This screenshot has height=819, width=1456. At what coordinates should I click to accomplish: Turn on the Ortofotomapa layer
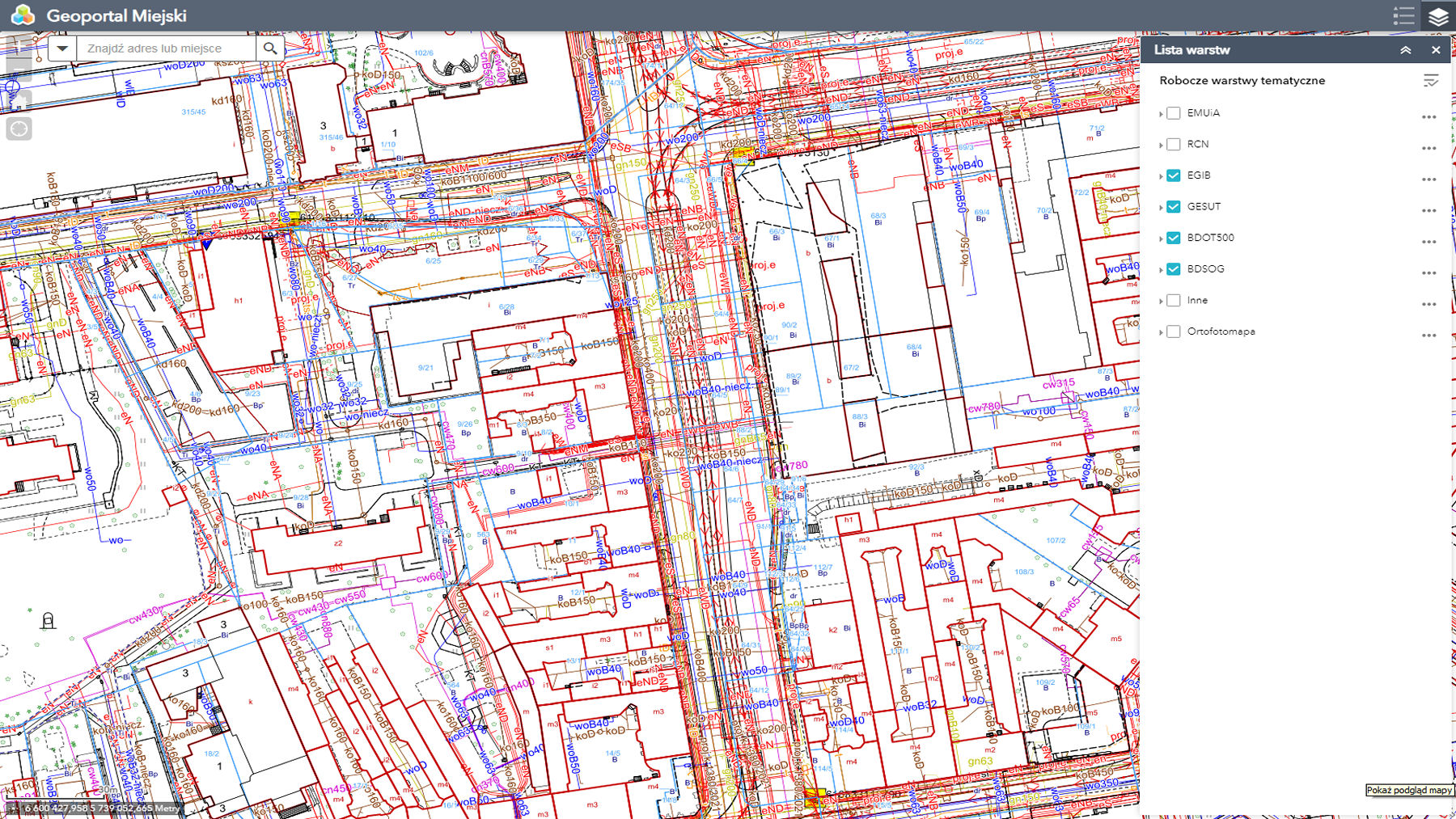[x=1174, y=331]
